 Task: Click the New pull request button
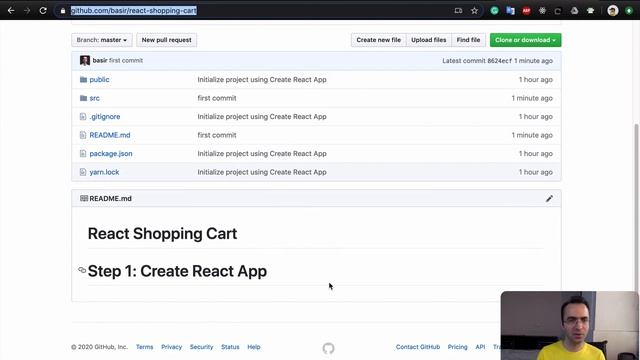point(167,40)
